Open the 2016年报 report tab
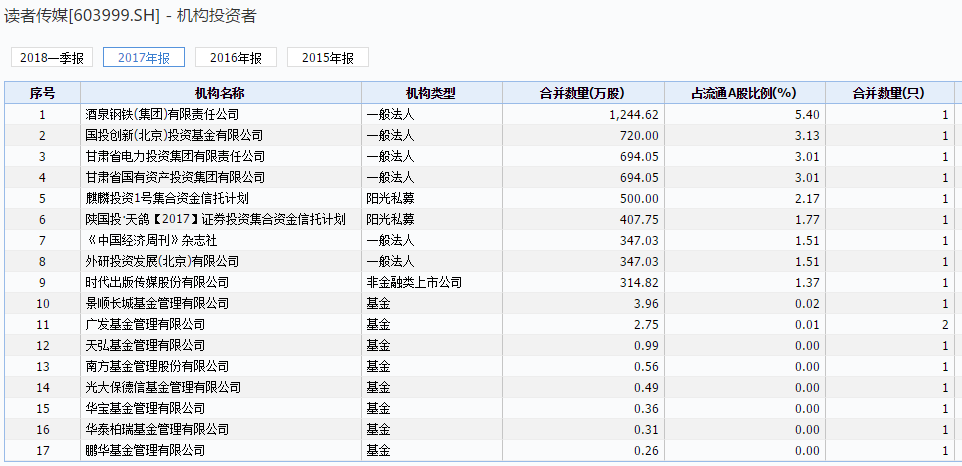 (x=235, y=57)
